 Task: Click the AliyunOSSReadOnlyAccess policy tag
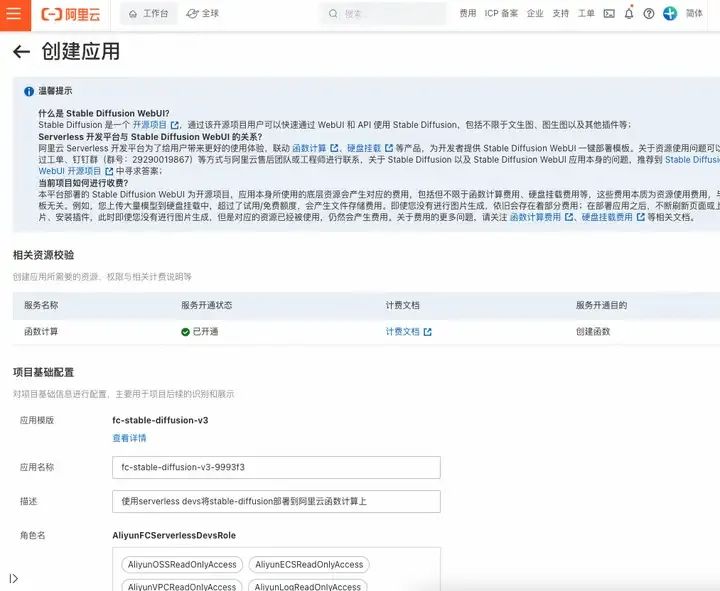(182, 565)
